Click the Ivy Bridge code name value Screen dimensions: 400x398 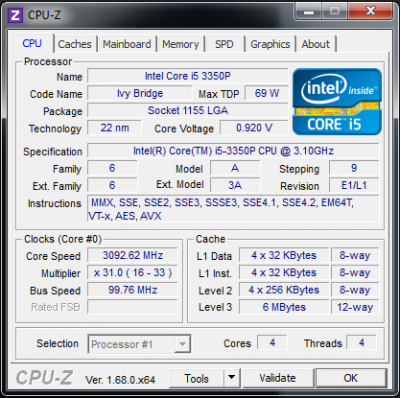[x=140, y=93]
